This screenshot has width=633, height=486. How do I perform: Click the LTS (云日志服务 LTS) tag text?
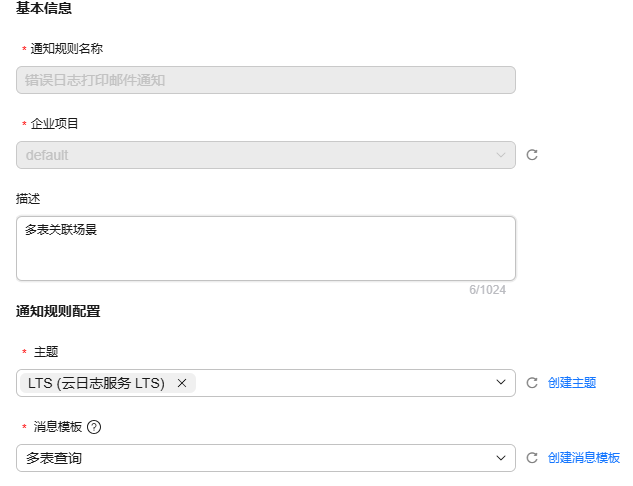[x=96, y=383]
